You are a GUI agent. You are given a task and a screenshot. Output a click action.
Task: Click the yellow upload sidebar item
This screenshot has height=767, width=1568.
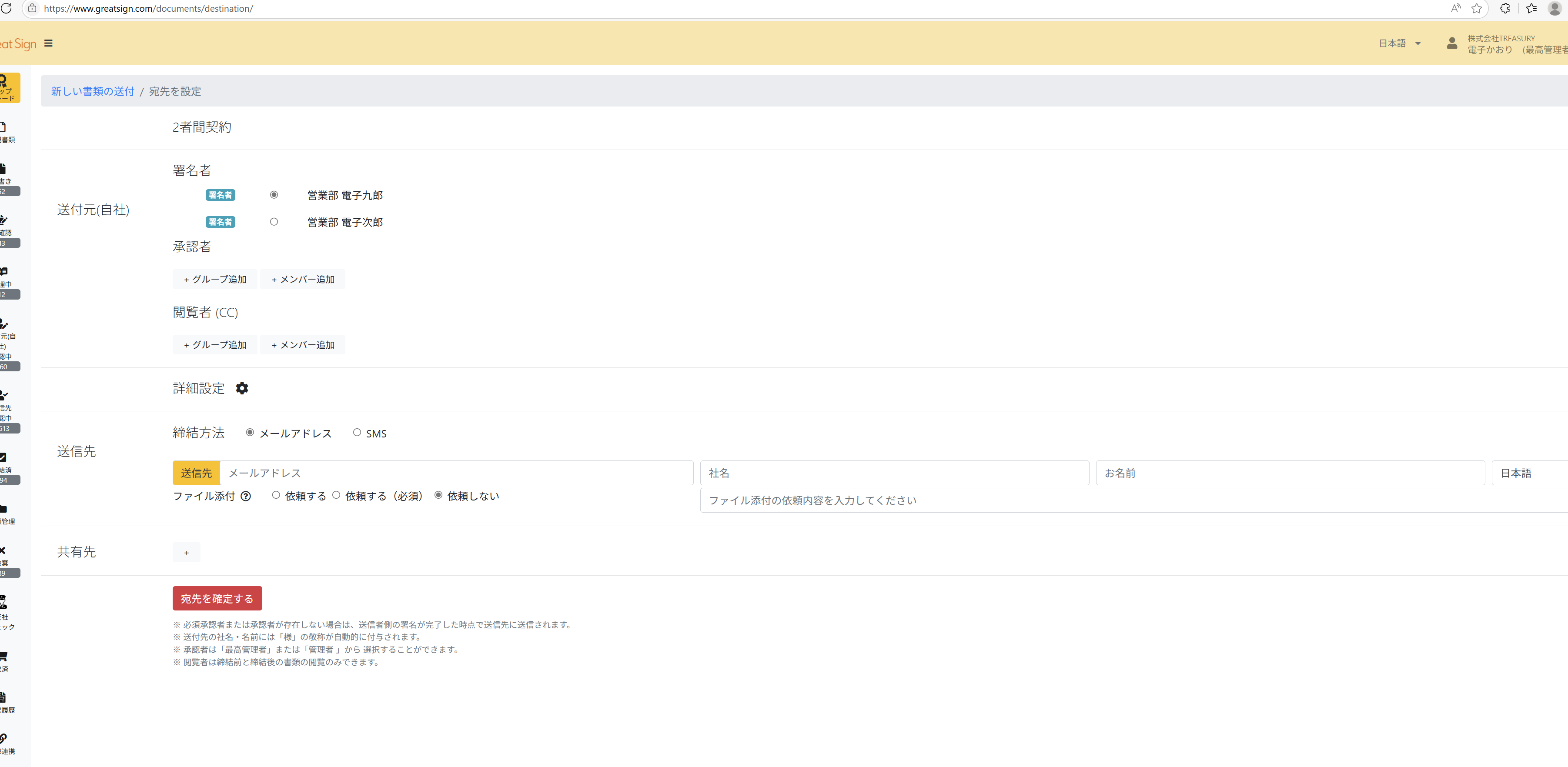(x=9, y=88)
